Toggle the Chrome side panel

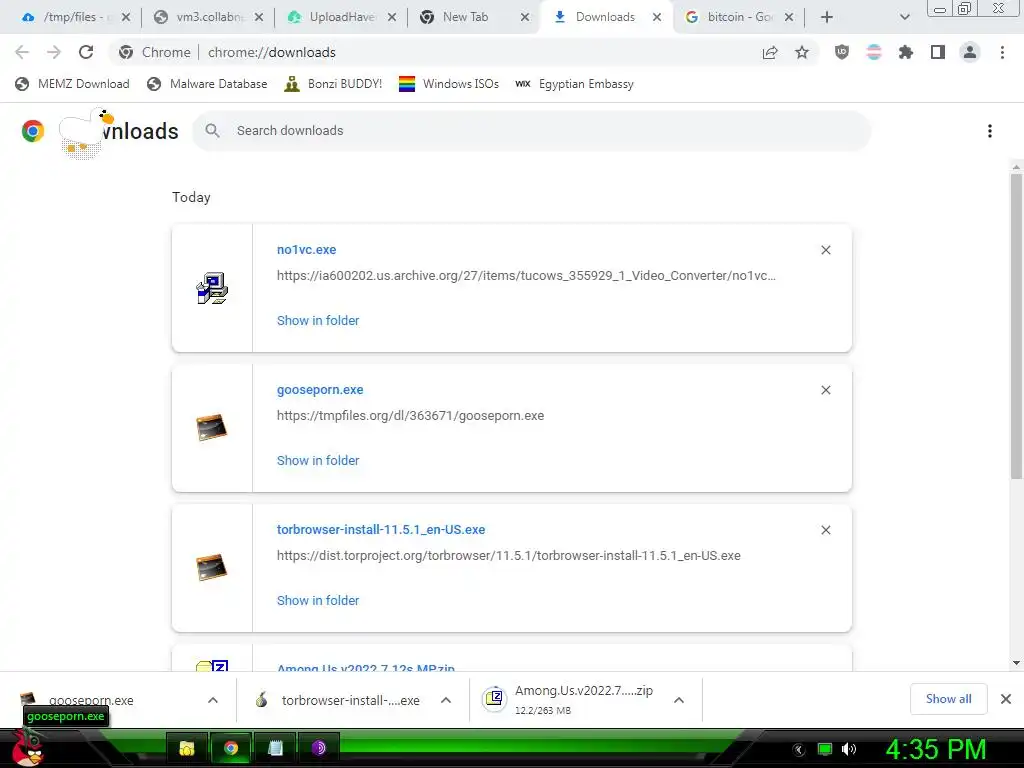(938, 52)
